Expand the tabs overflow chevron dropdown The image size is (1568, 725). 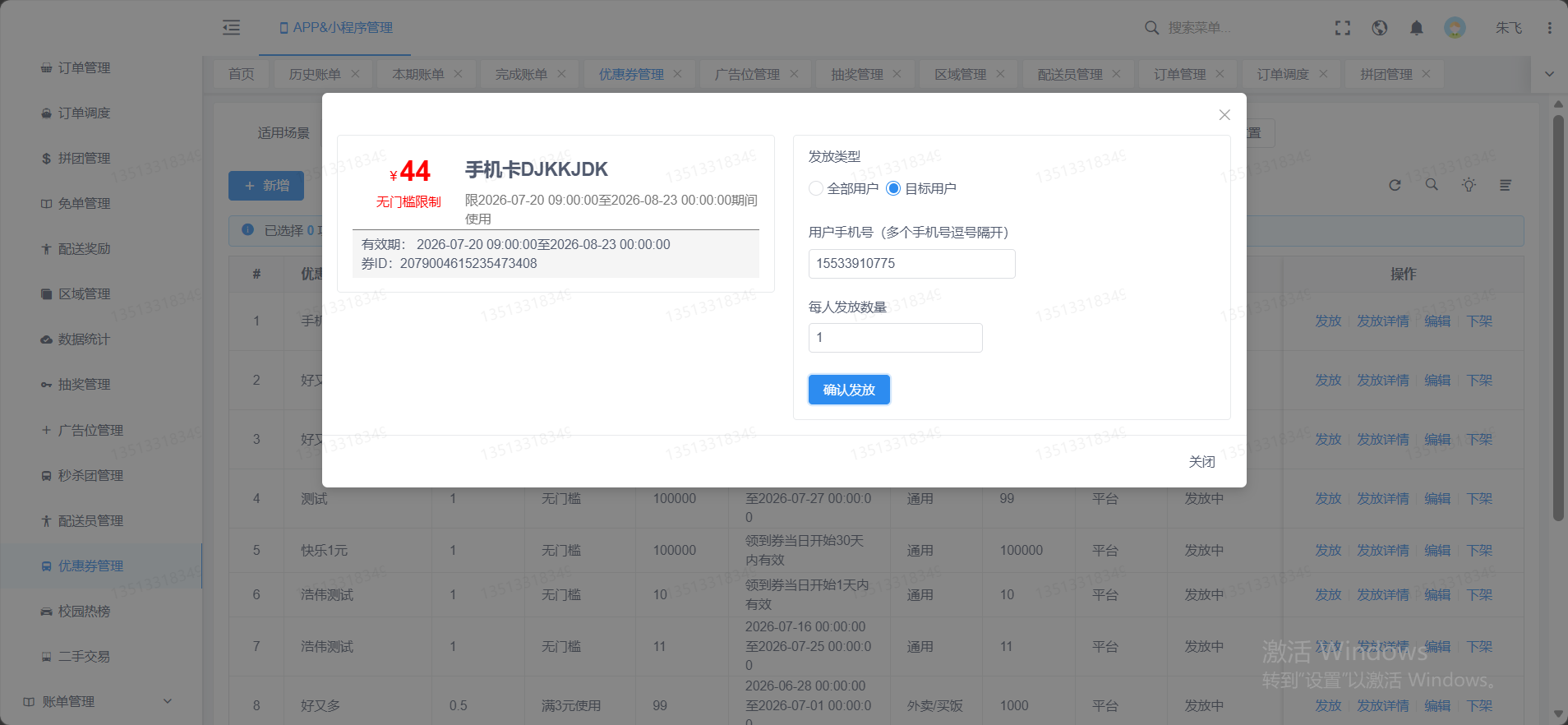[1549, 74]
